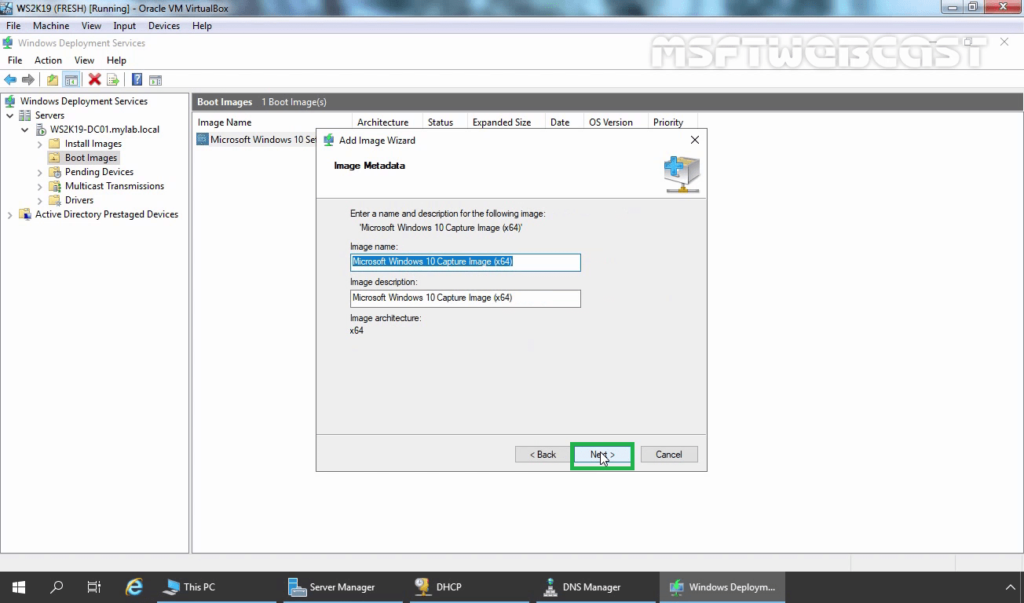The image size is (1024, 603).
Task: Click the Image description text field
Action: point(465,299)
